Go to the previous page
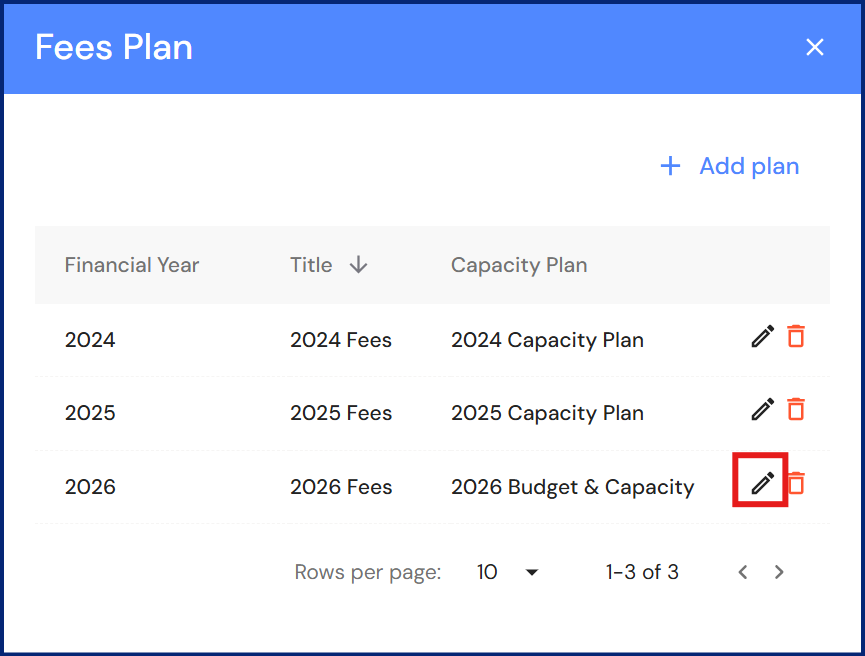The width and height of the screenshot is (865, 656). coord(743,572)
